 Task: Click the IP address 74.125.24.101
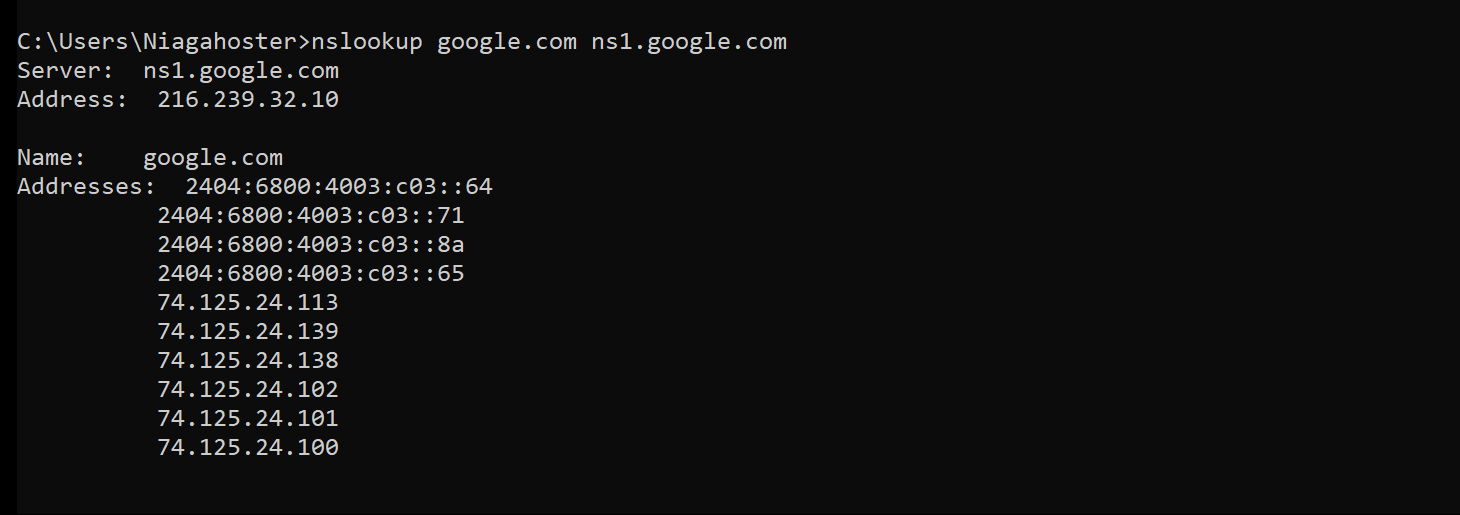(248, 419)
